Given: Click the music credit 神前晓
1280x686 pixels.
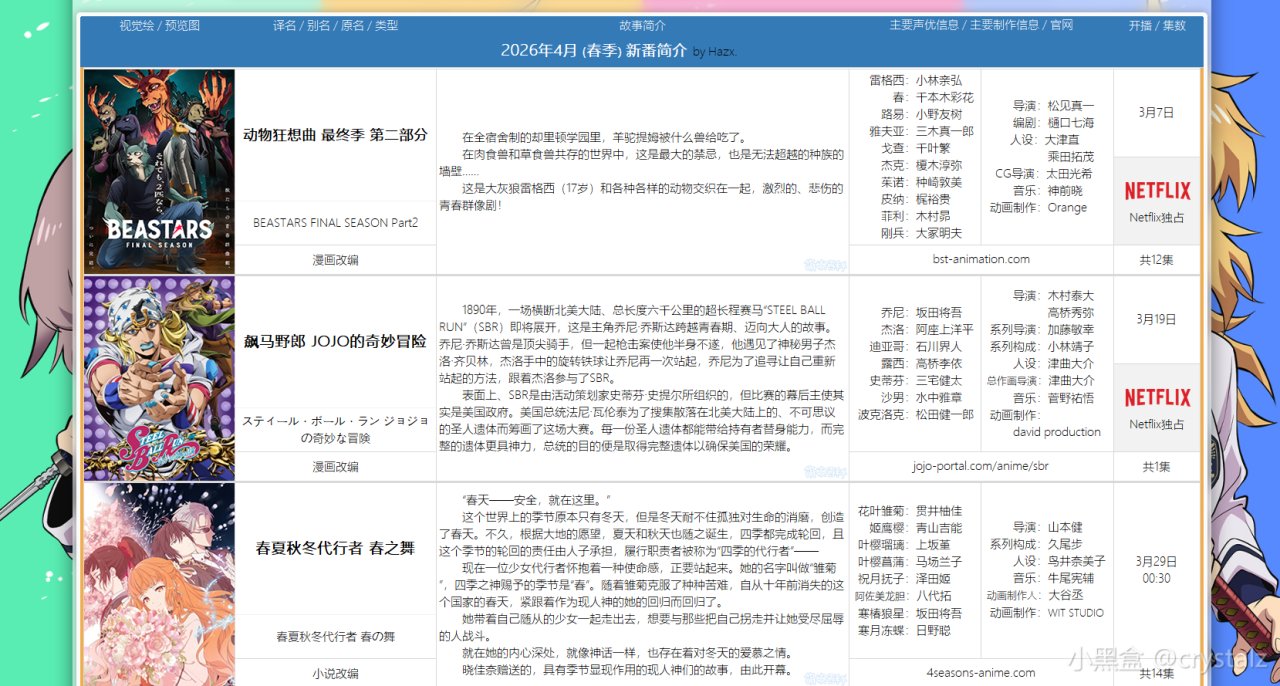Looking at the screenshot, I should point(1065,190).
